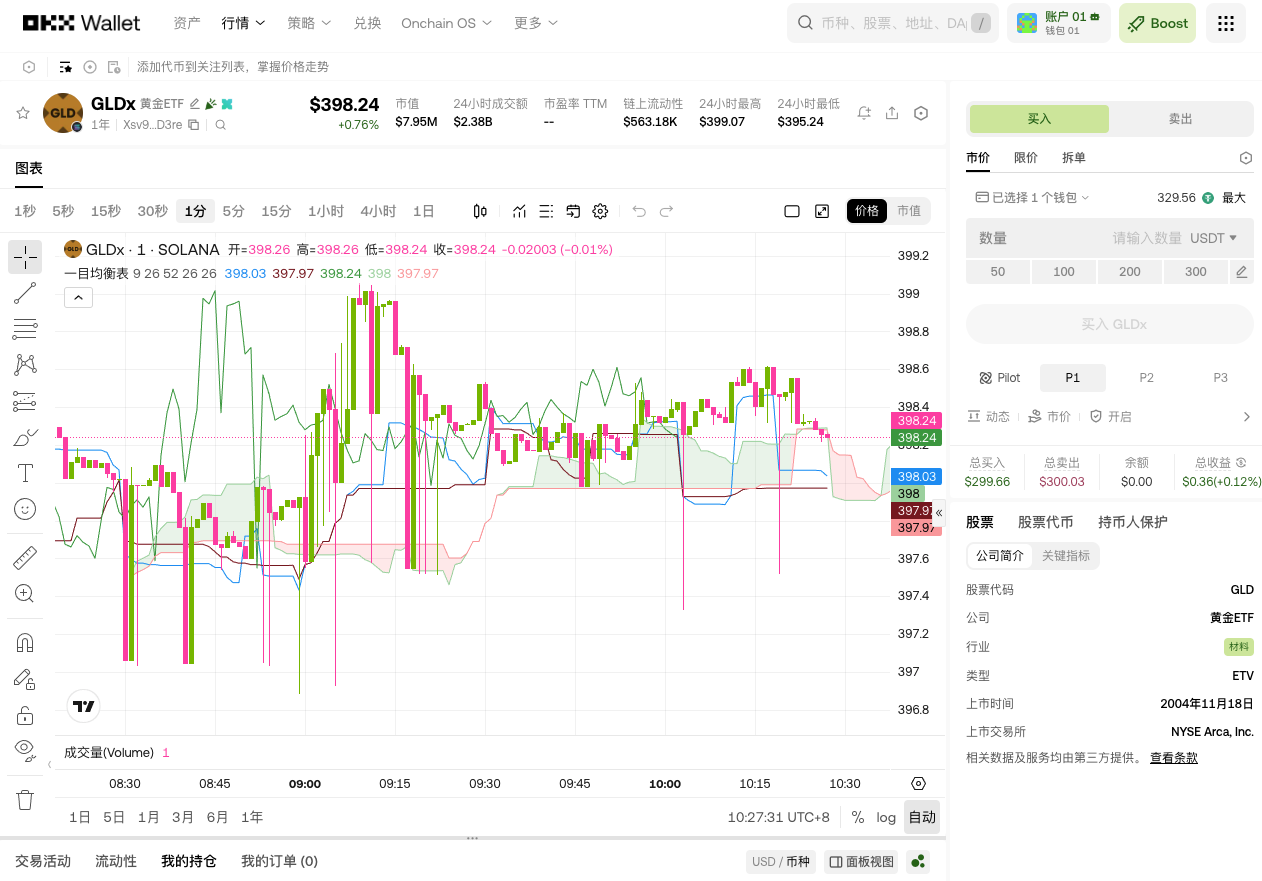Open the 持币人保护 tab
This screenshot has width=1262, height=881.
(x=1133, y=522)
